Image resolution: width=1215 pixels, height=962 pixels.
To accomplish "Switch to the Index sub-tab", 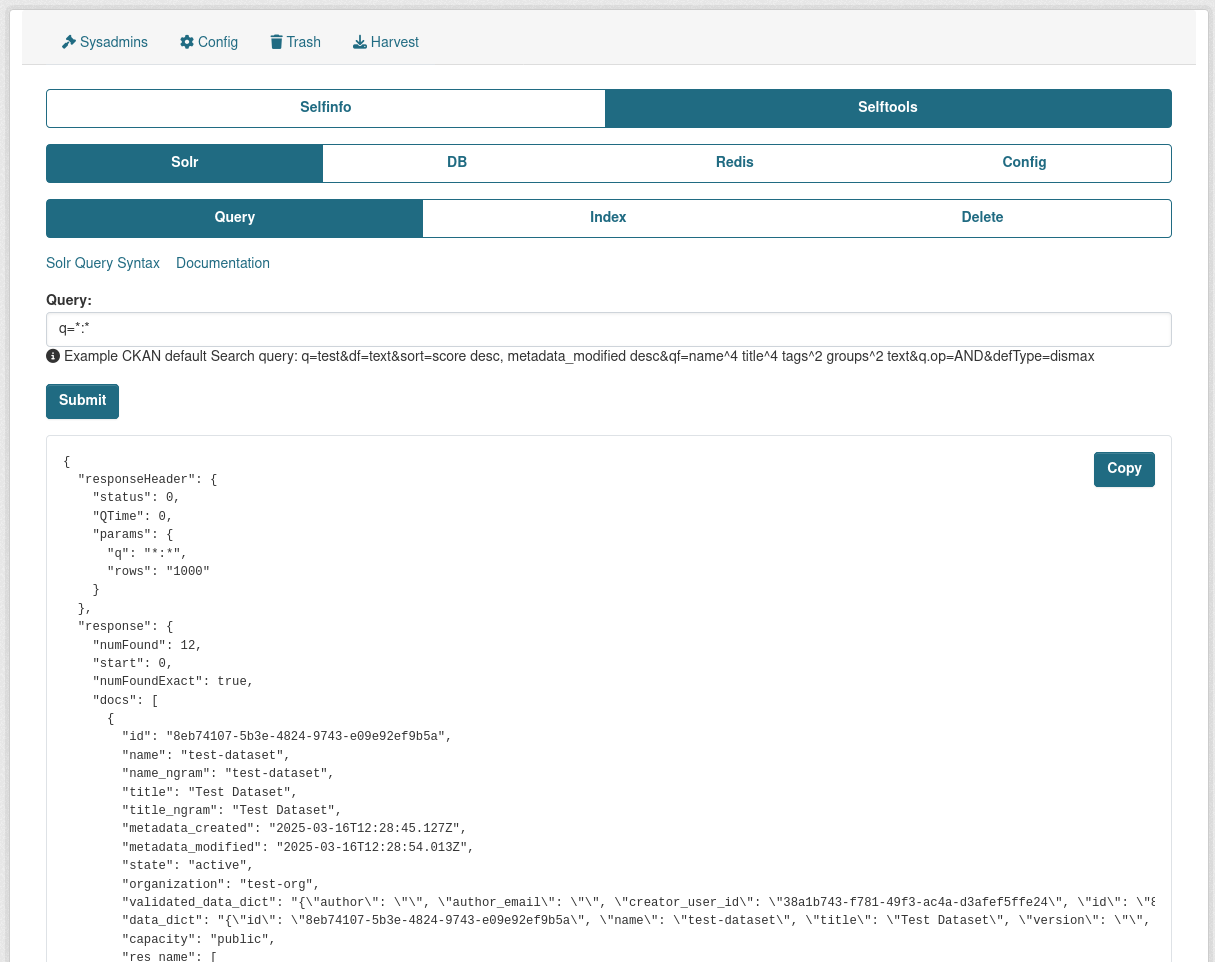I will (x=608, y=218).
